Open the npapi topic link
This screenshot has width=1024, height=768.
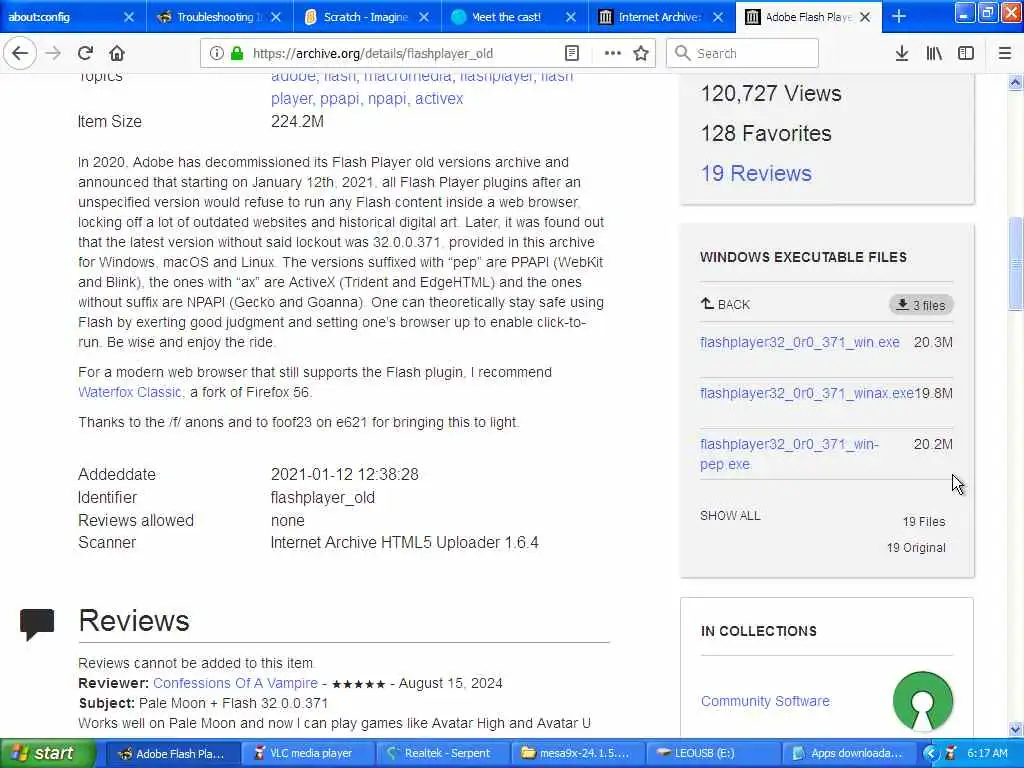[387, 99]
